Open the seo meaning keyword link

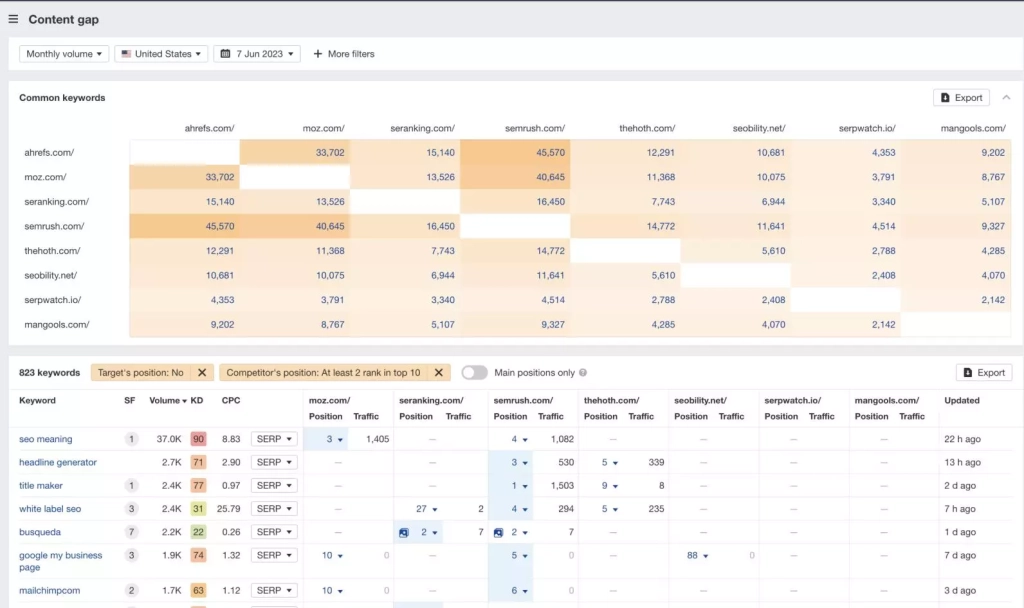(x=46, y=439)
